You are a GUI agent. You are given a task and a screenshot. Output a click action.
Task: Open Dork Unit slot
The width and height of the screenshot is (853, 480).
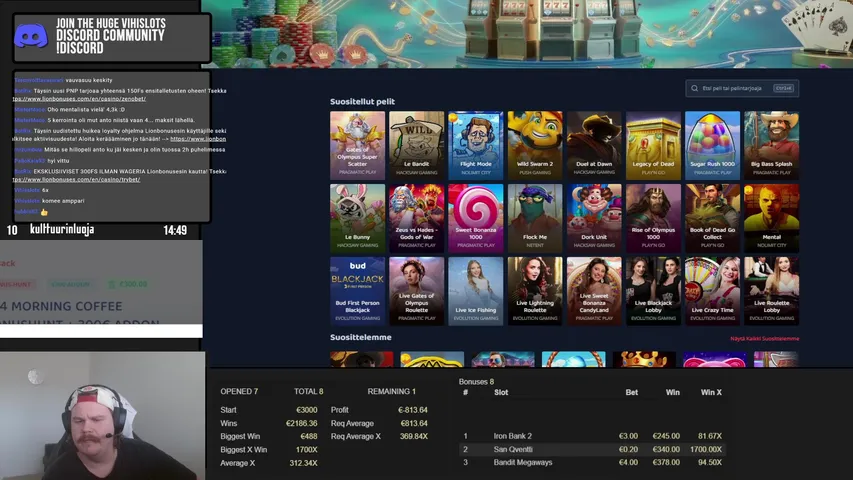pos(594,218)
